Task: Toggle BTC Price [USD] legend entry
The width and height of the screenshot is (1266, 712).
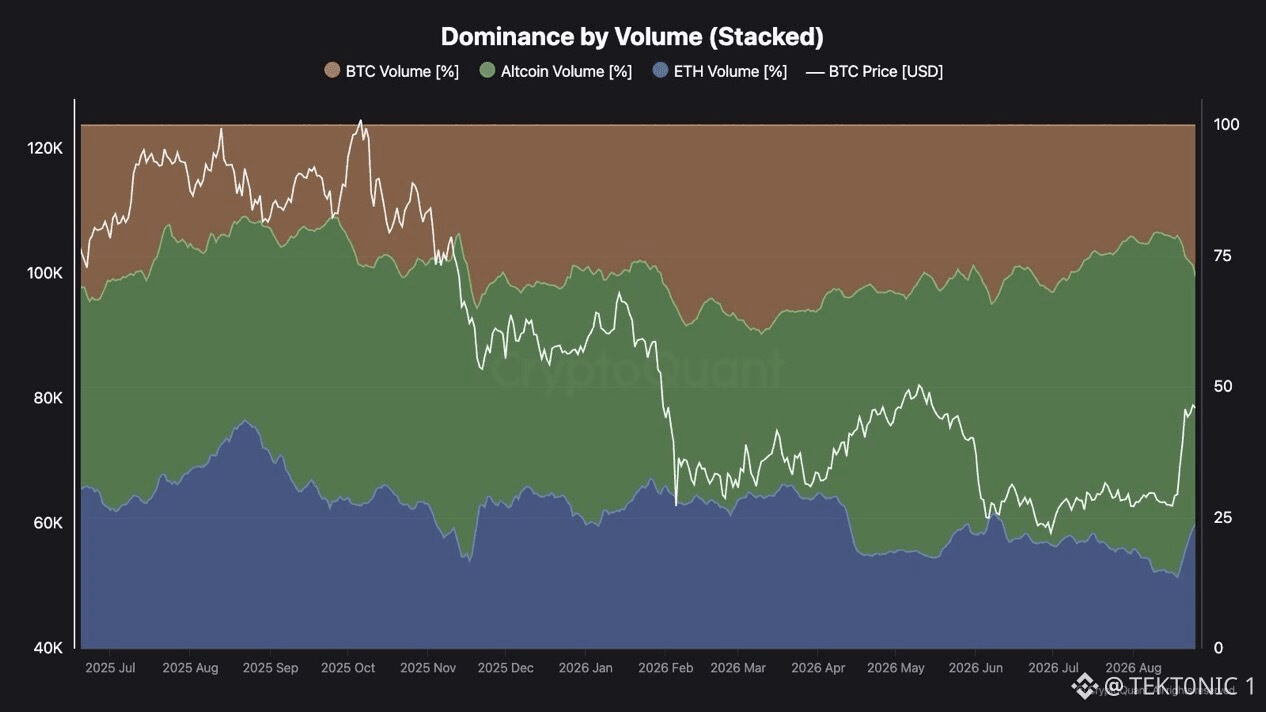Action: (874, 71)
